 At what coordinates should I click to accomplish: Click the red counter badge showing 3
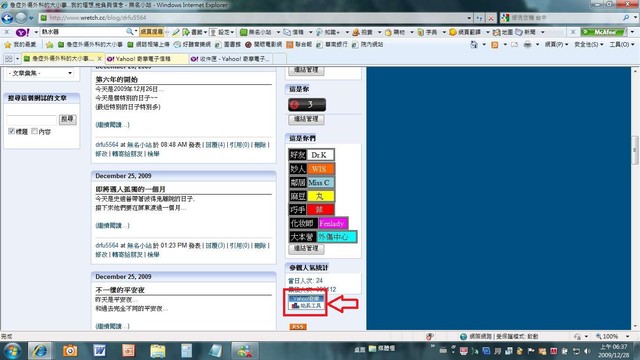click(x=307, y=104)
